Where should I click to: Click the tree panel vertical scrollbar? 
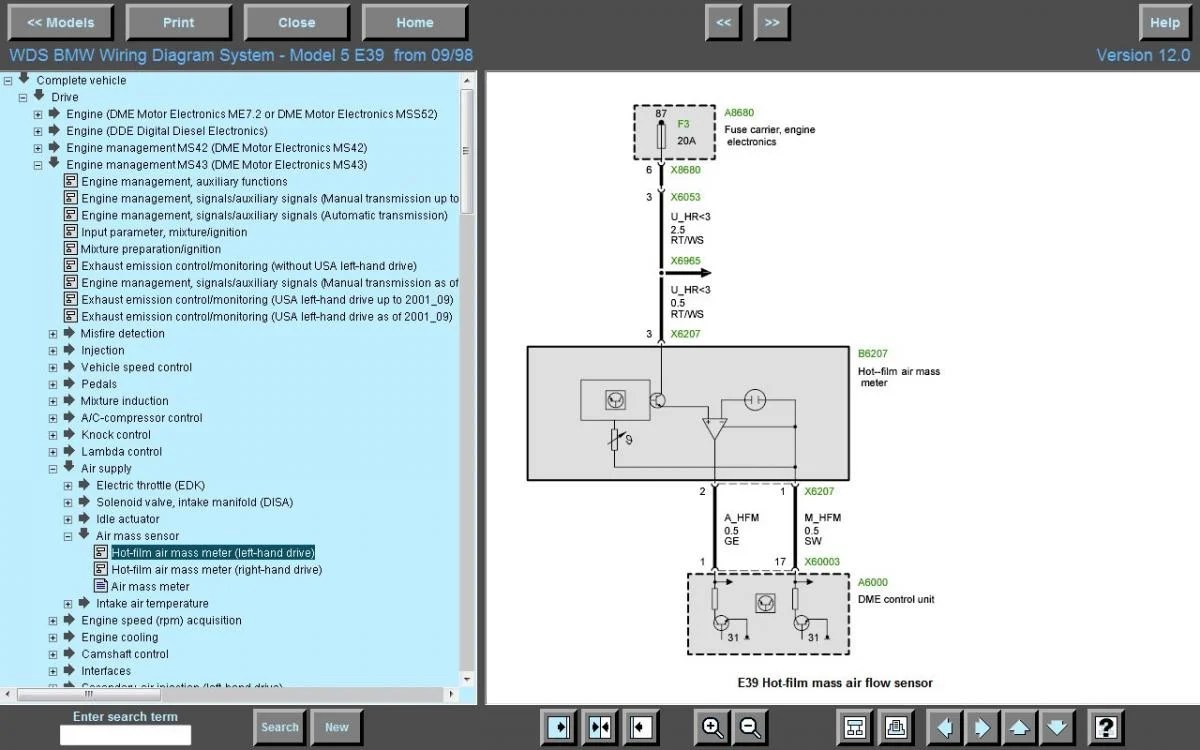point(467,150)
